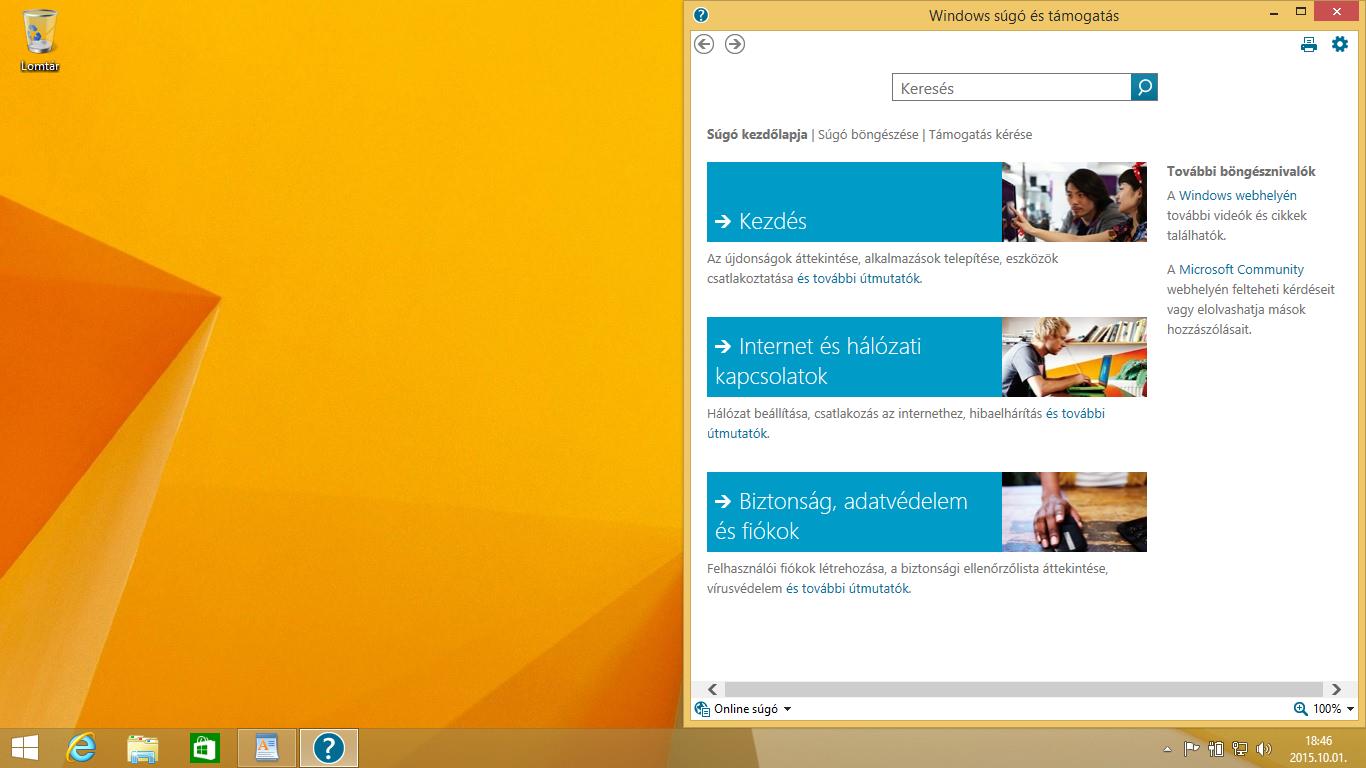Print the help page with printer icon
Viewport: 1366px width, 768px height.
pyautogui.click(x=1309, y=44)
